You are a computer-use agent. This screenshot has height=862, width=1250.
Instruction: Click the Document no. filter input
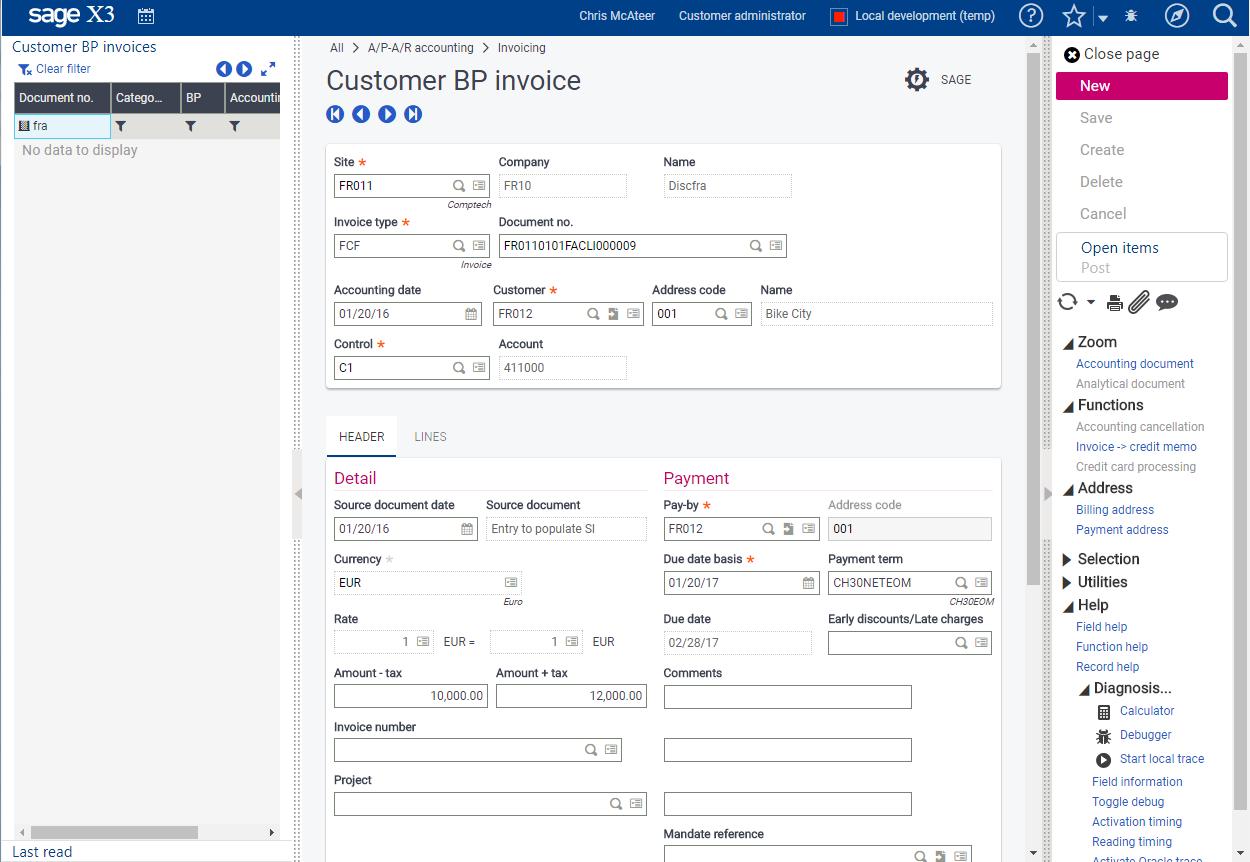[62, 126]
